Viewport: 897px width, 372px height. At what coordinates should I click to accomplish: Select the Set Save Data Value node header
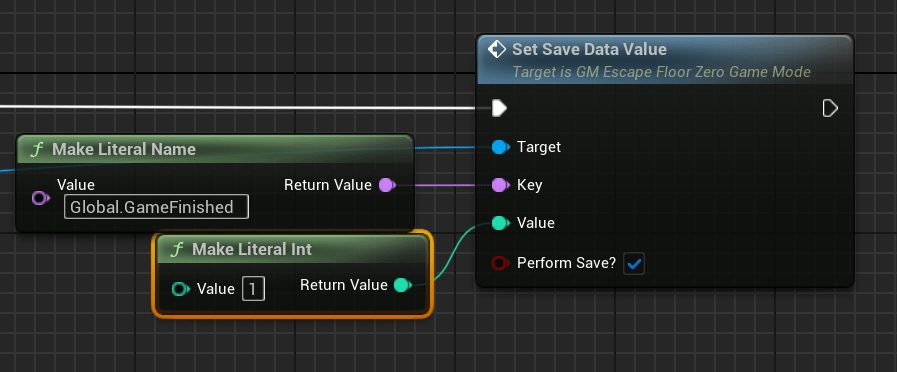coord(665,60)
